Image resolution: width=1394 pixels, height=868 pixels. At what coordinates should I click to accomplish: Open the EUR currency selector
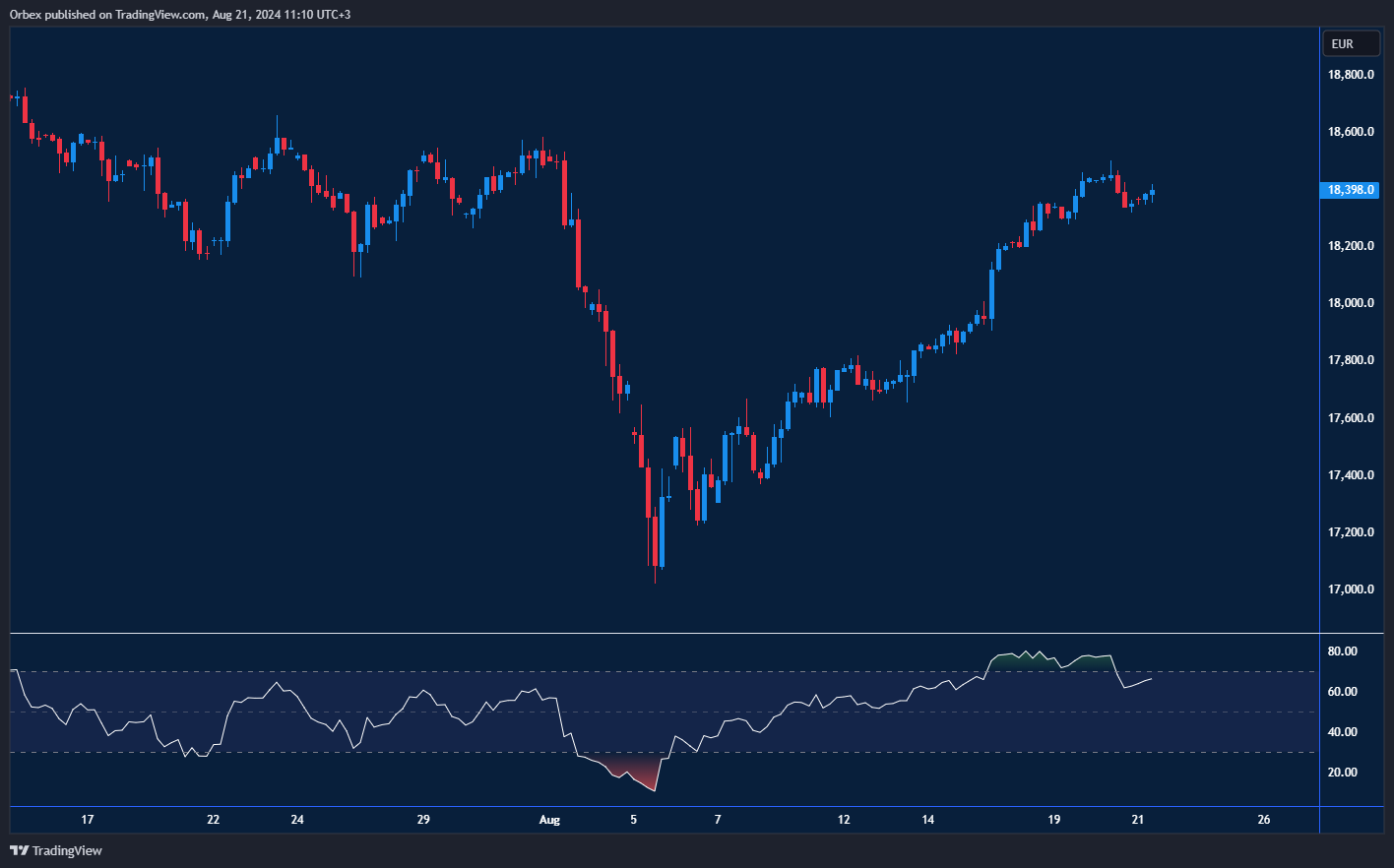coord(1350,44)
